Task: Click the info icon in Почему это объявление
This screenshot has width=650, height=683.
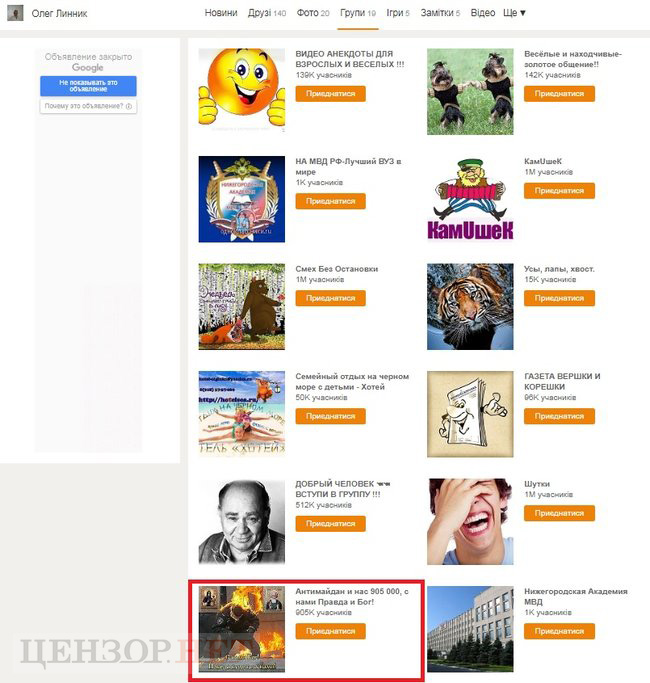Action: 129,106
